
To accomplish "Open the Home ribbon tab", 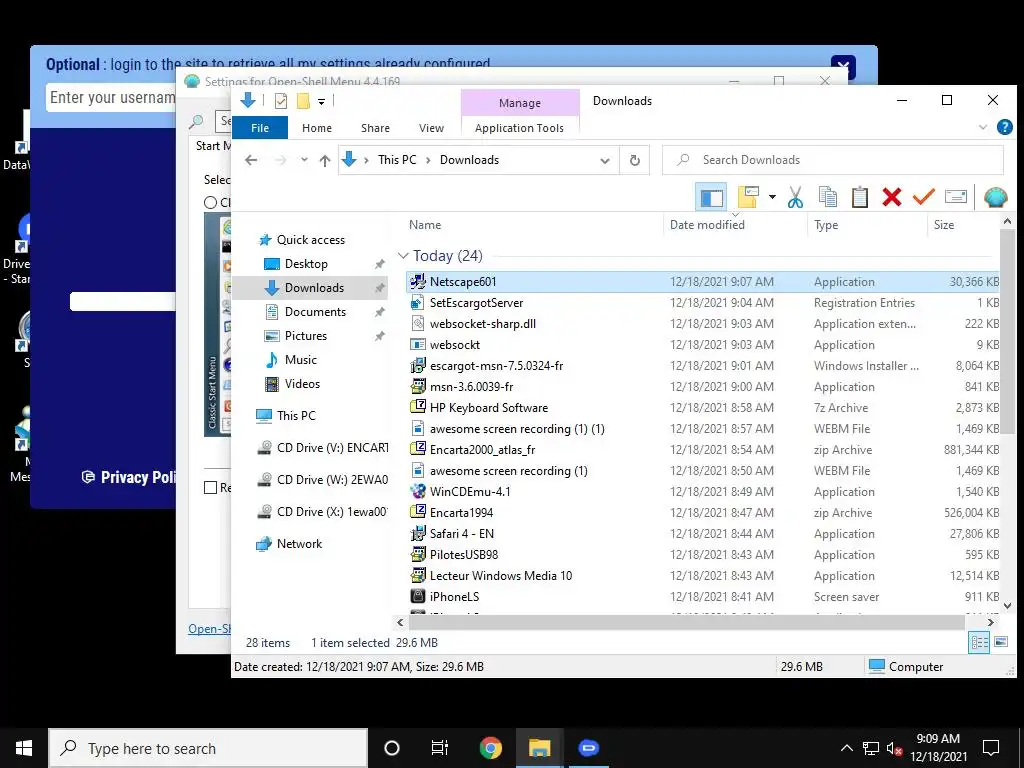I will 317,128.
